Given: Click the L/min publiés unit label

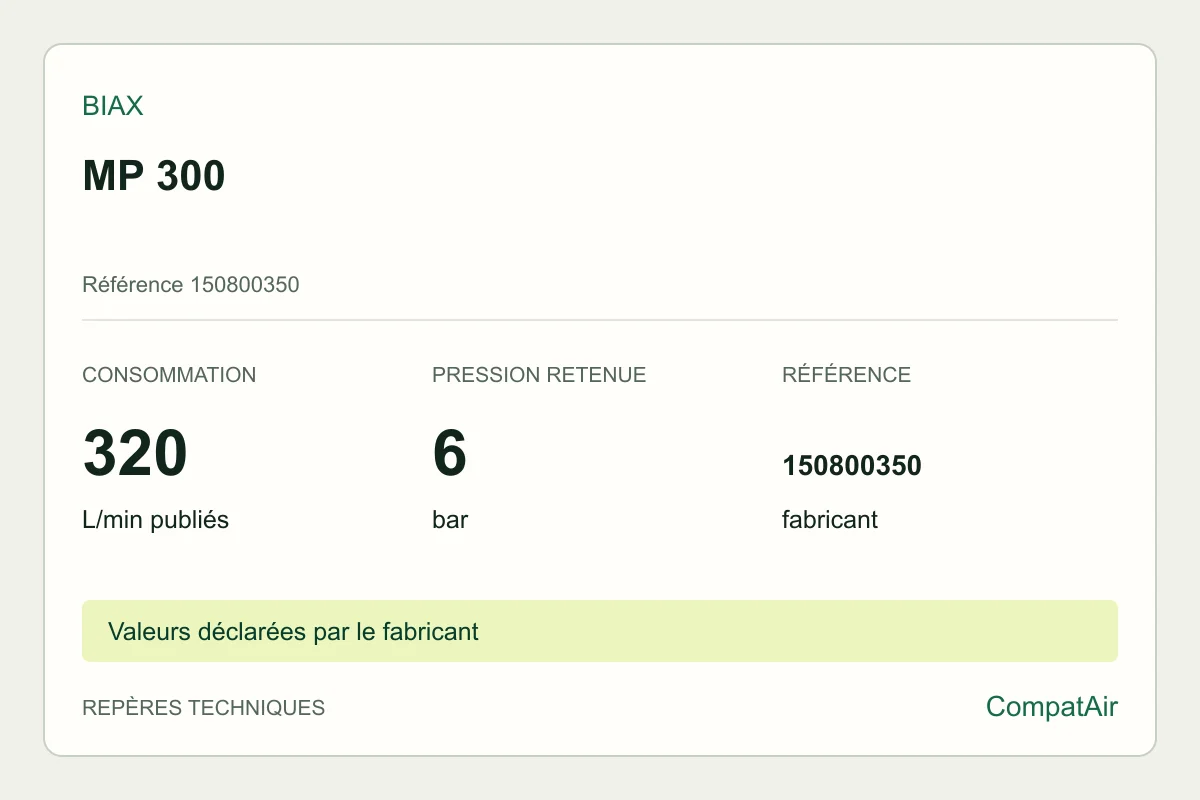Looking at the screenshot, I should [x=155, y=520].
